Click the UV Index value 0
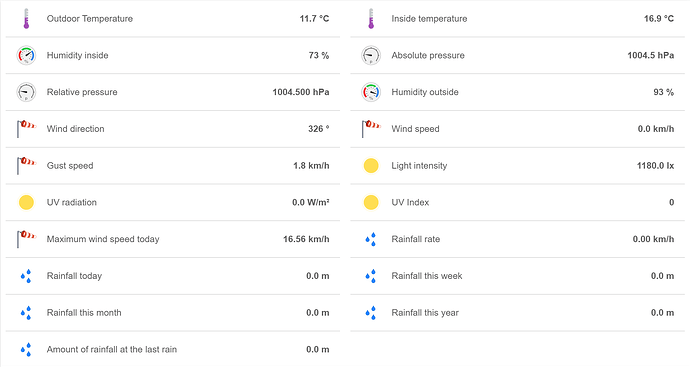The height and width of the screenshot is (367, 690). tap(672, 202)
